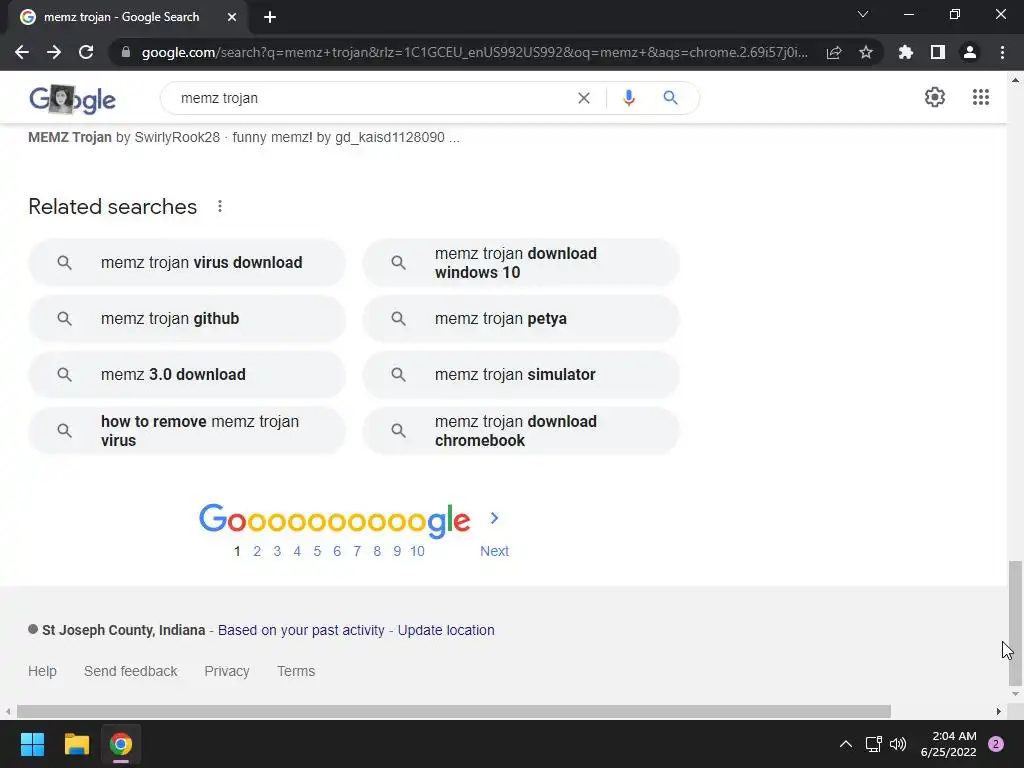Click the address bar URL
Image resolution: width=1024 pixels, height=768 pixels.
[475, 52]
